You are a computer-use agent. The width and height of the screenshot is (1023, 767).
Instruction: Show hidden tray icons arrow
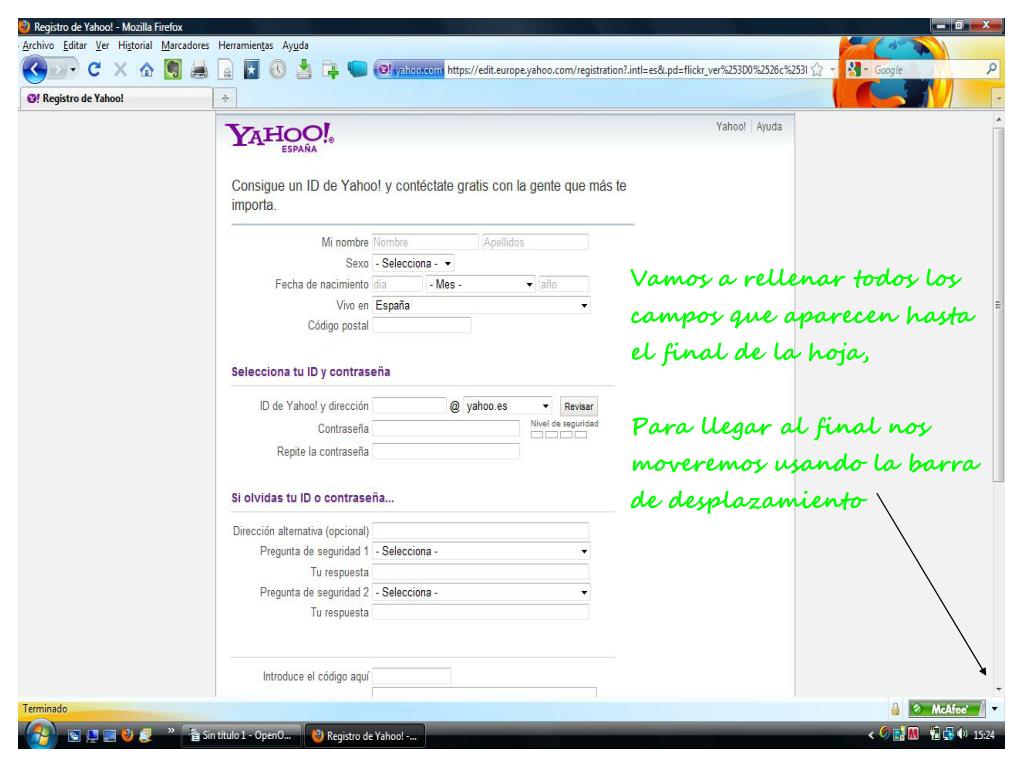[871, 736]
